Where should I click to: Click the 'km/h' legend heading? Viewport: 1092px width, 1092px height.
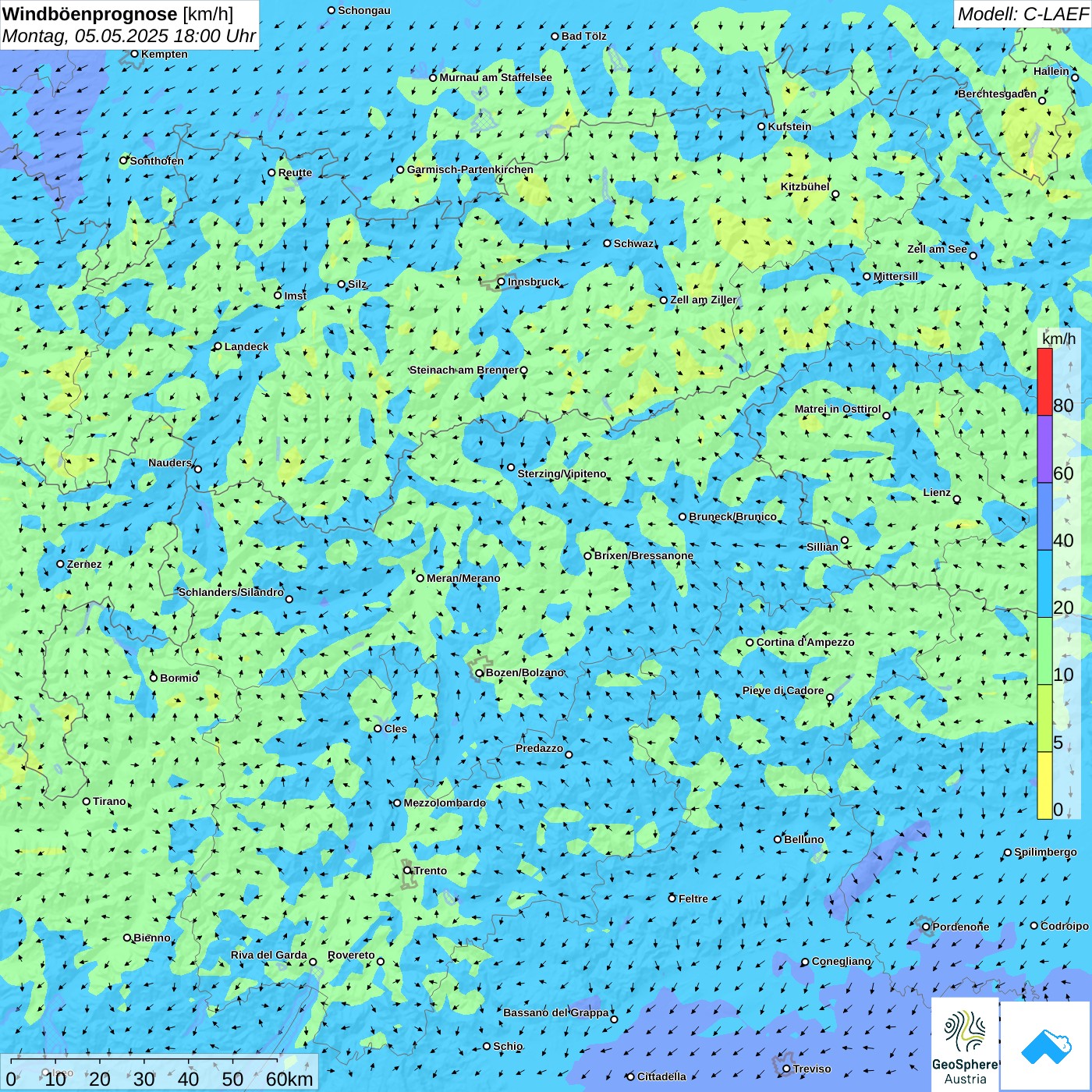click(x=1058, y=339)
